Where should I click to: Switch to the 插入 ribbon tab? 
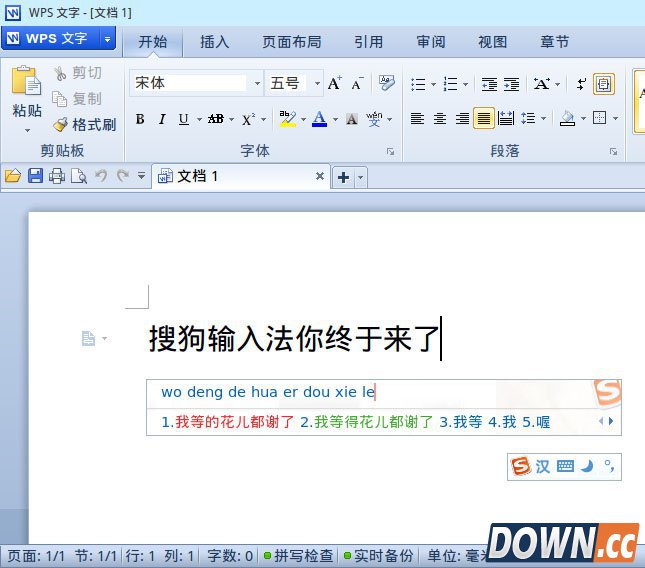click(214, 42)
